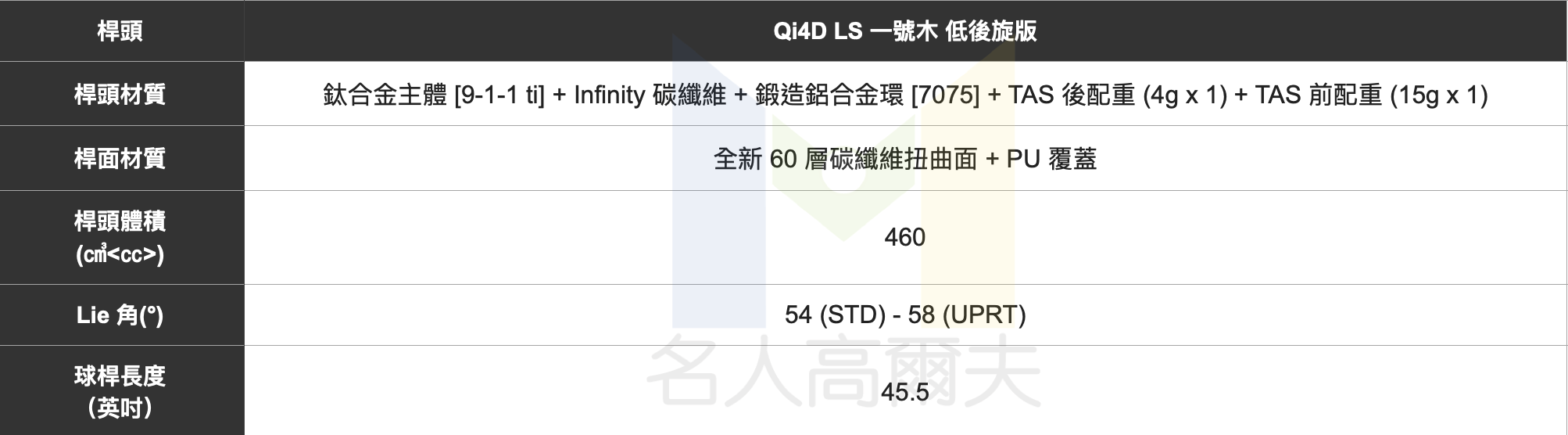Click the TAS 前配重 (15g x 1) text
Viewport: 1568px width, 435px height.
tap(1371, 95)
